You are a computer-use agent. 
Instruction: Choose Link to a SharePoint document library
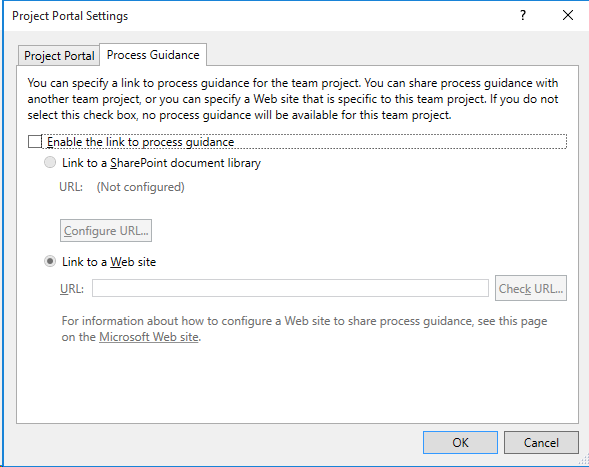point(50,163)
